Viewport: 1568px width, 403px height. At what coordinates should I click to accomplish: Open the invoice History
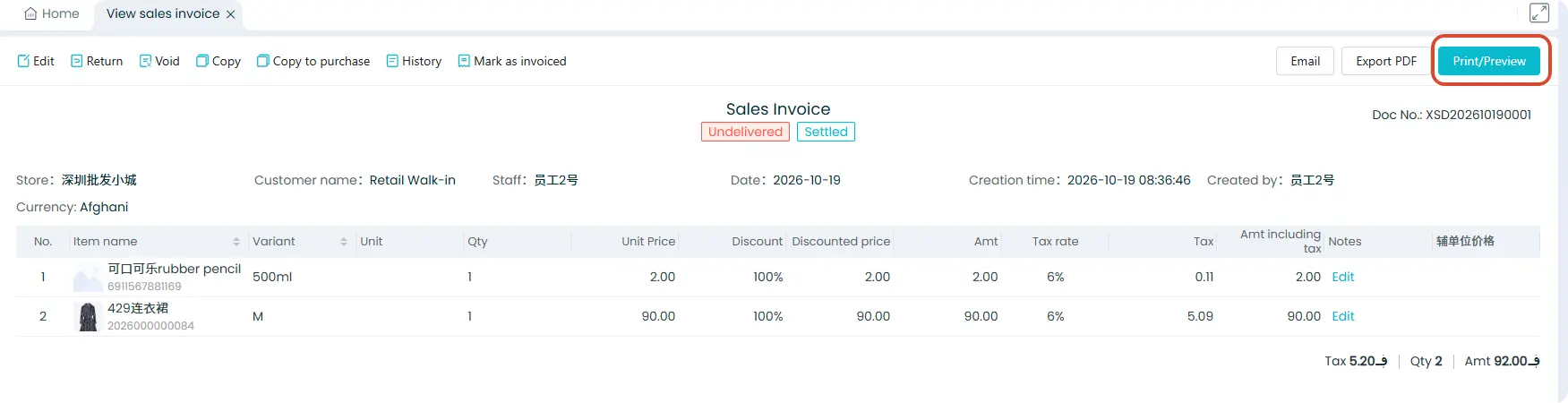pos(414,61)
